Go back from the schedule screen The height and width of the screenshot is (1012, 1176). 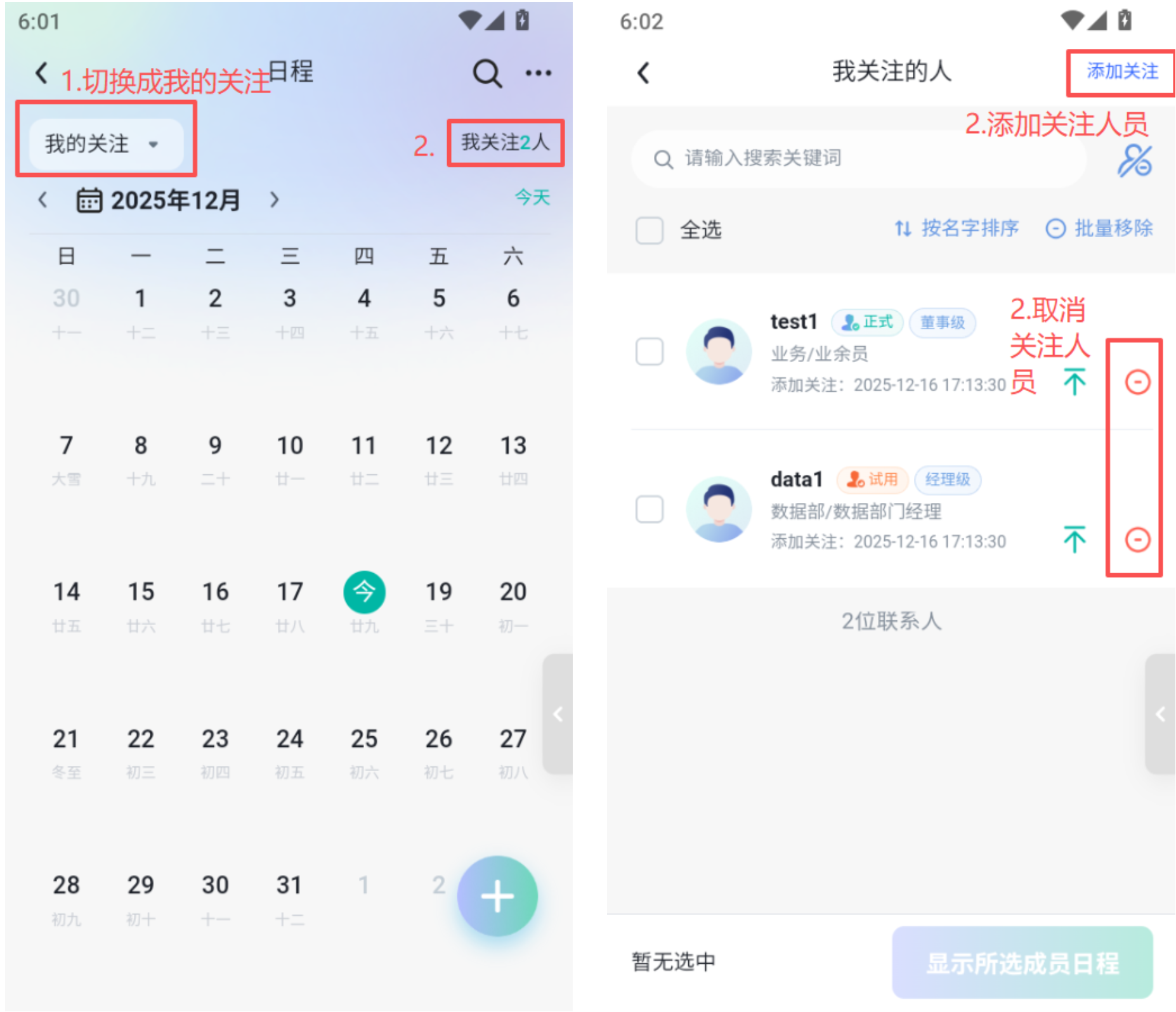pos(41,73)
